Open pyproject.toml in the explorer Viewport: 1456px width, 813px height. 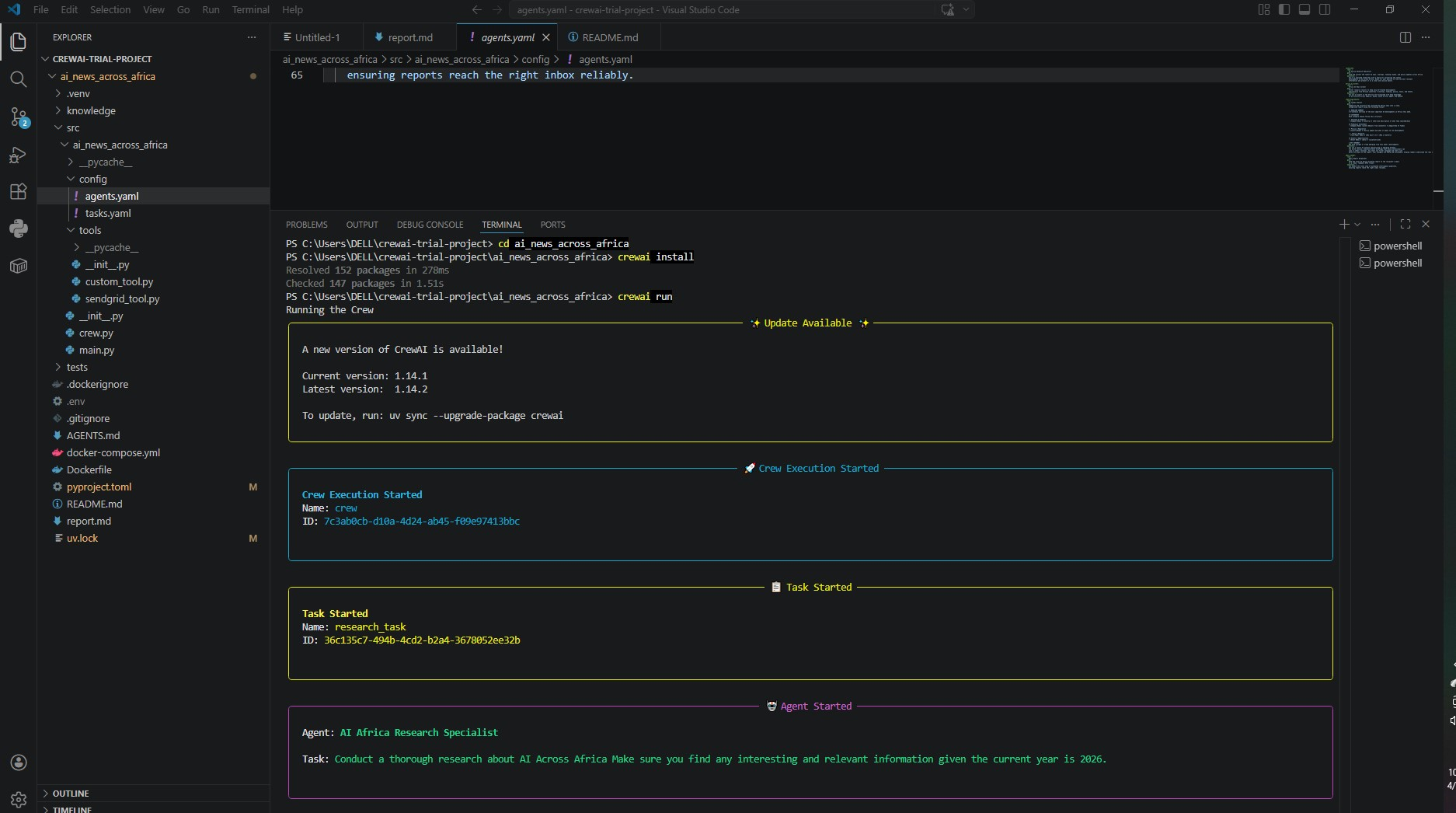99,487
